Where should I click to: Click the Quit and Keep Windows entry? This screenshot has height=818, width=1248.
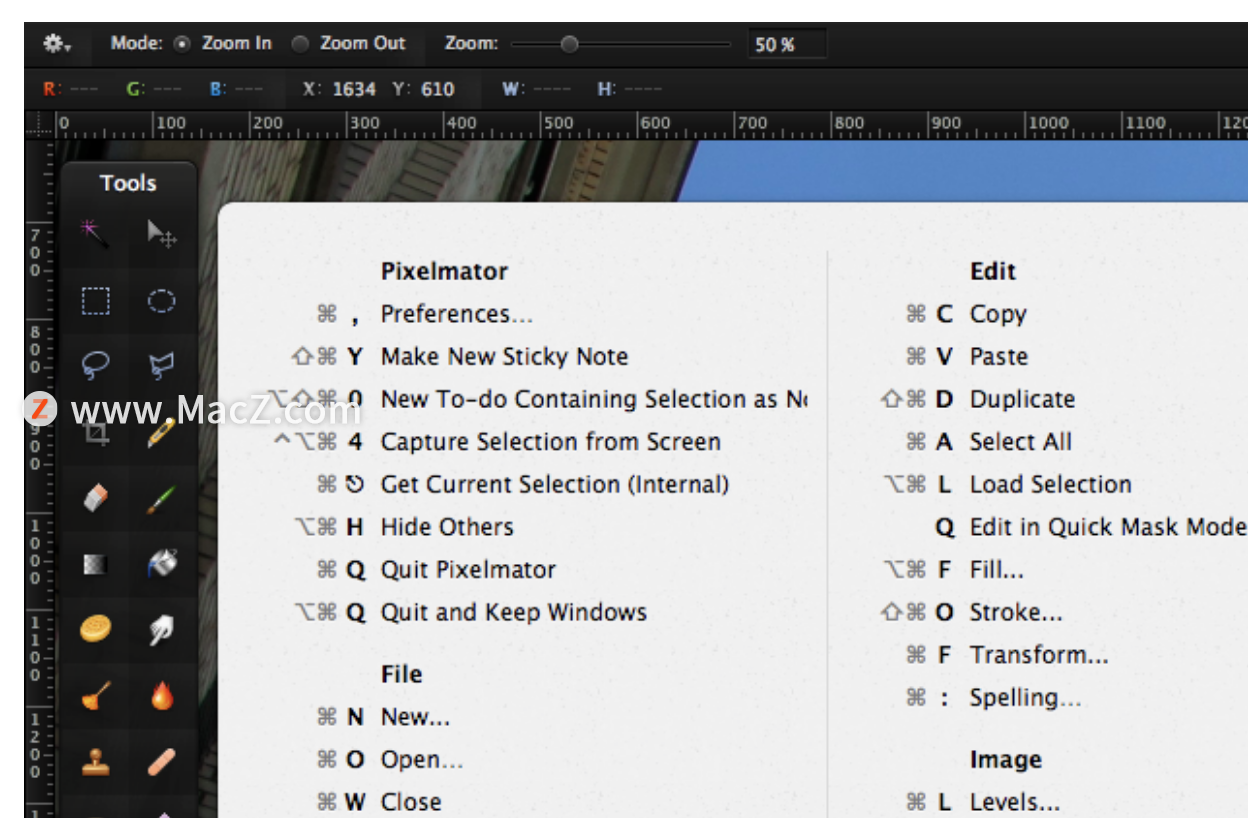(514, 612)
